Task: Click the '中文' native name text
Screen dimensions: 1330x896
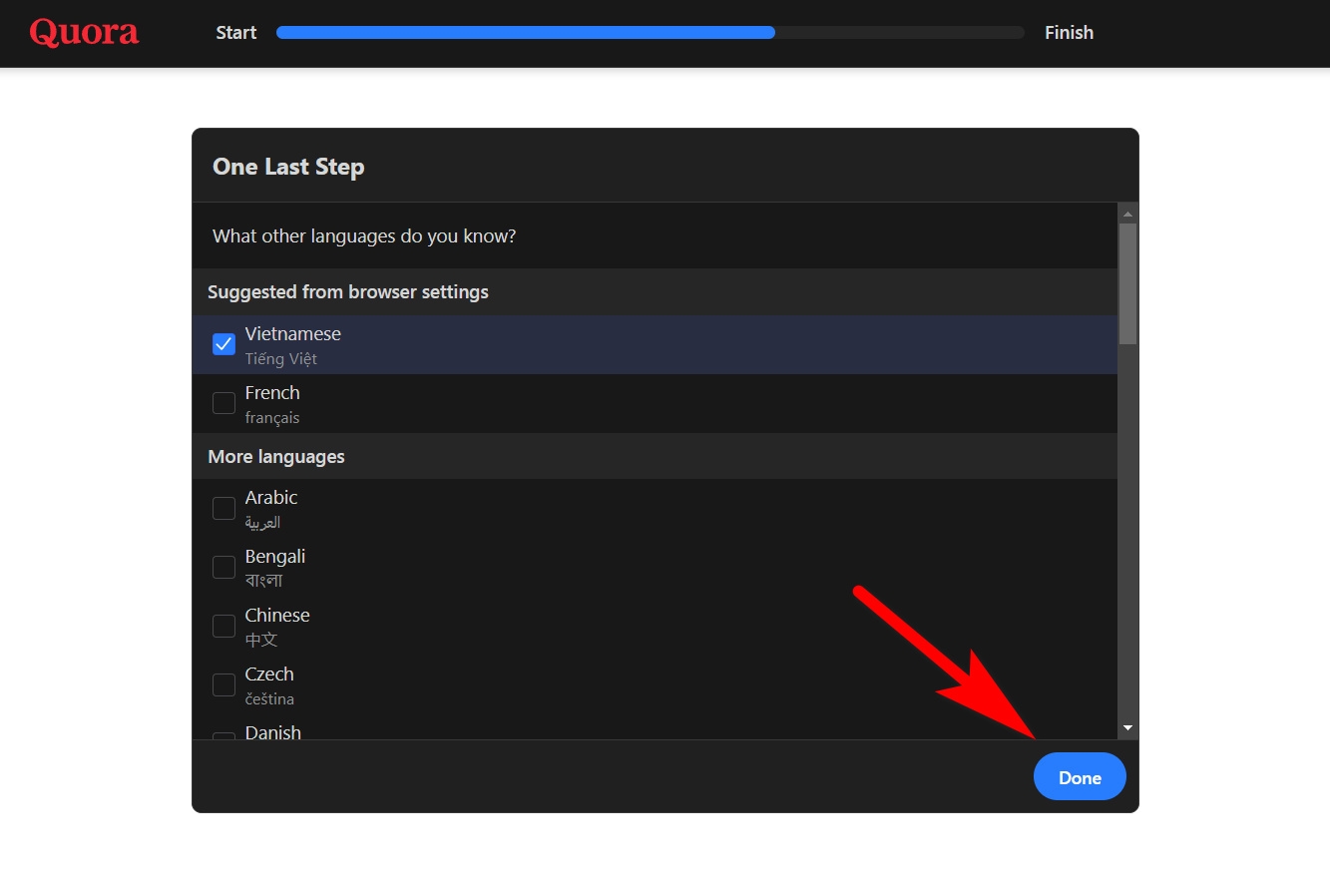Action: (x=261, y=641)
